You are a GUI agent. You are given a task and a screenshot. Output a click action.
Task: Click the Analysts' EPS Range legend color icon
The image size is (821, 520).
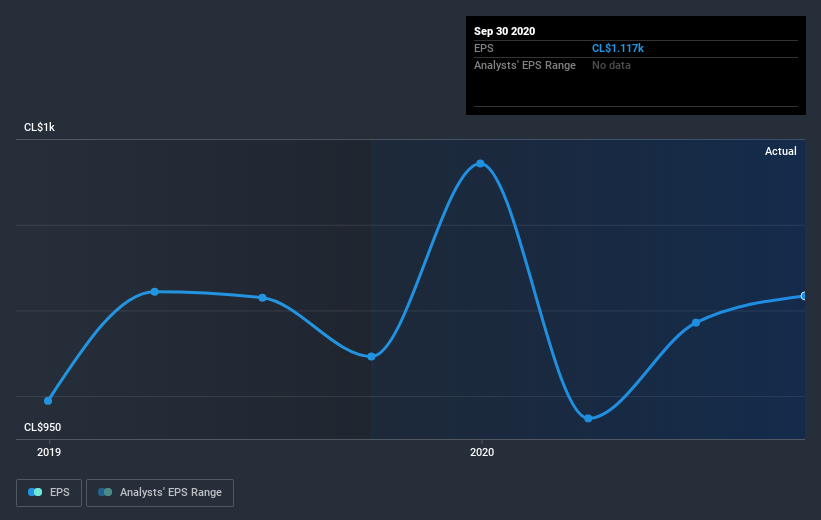pyautogui.click(x=105, y=492)
